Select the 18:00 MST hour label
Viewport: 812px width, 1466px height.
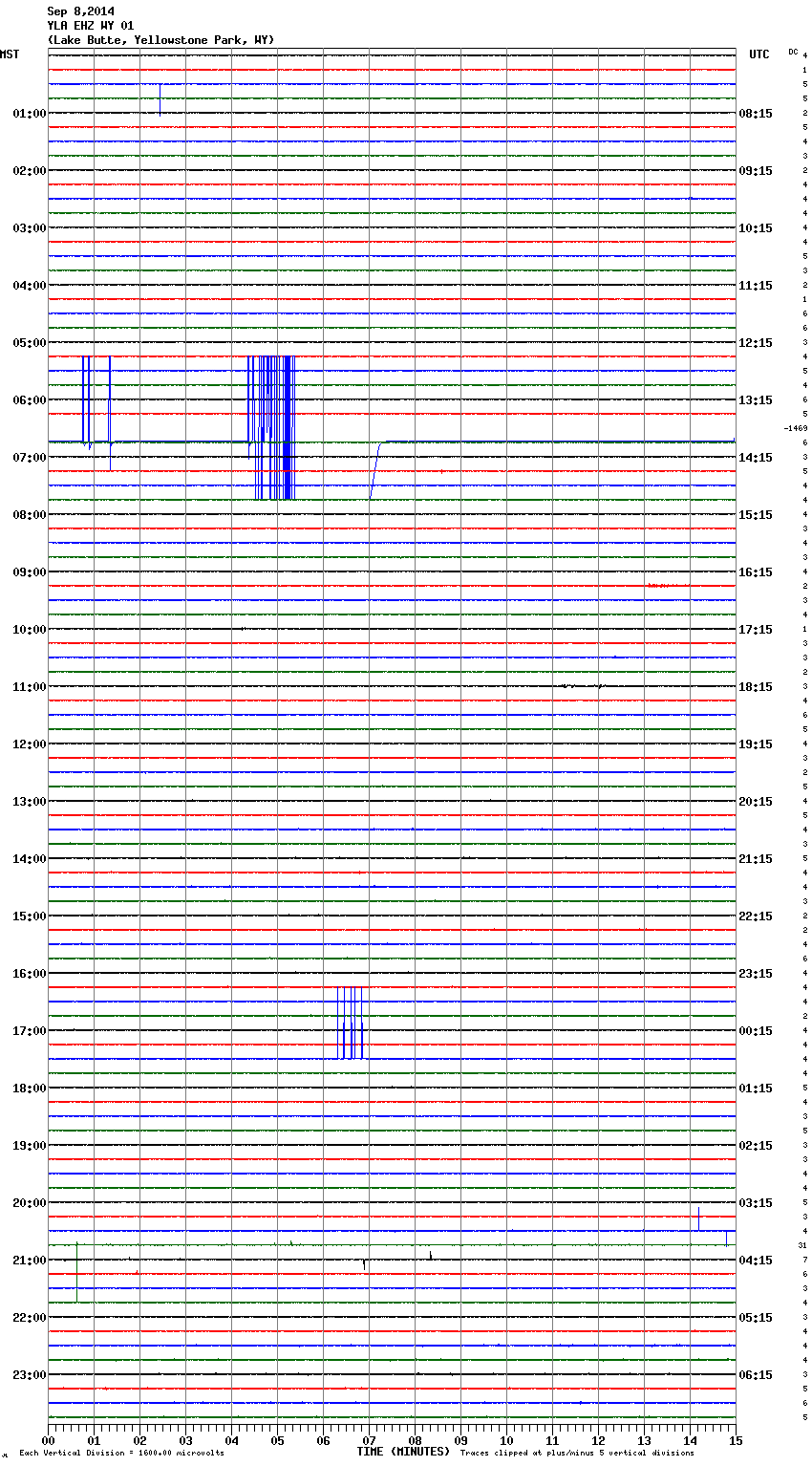pyautogui.click(x=30, y=1089)
